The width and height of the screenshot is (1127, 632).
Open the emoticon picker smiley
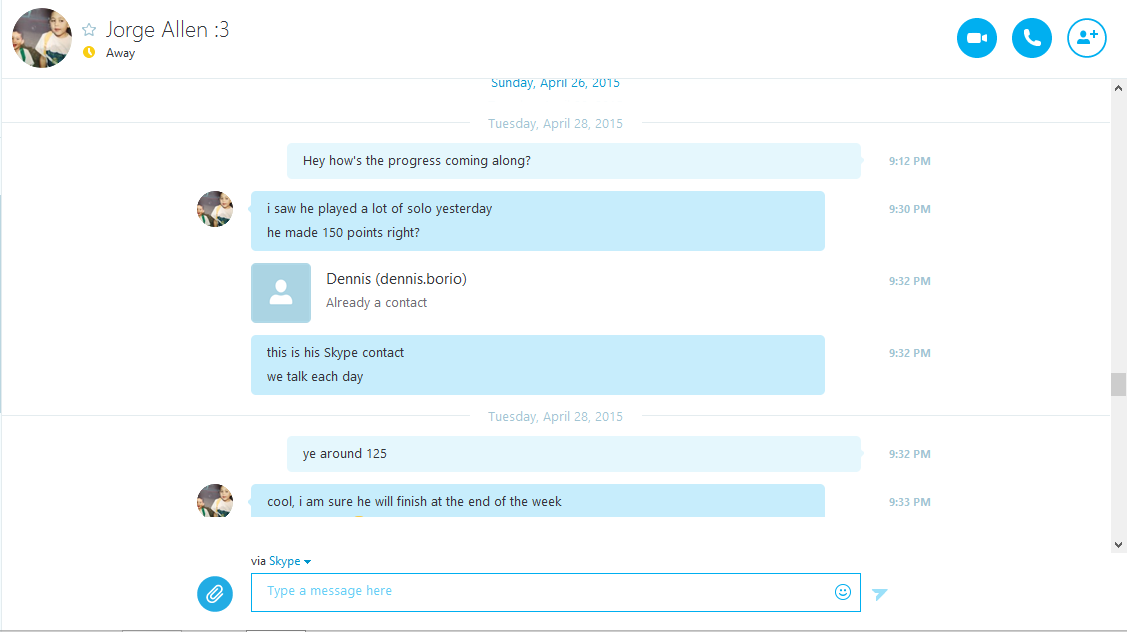tap(843, 592)
